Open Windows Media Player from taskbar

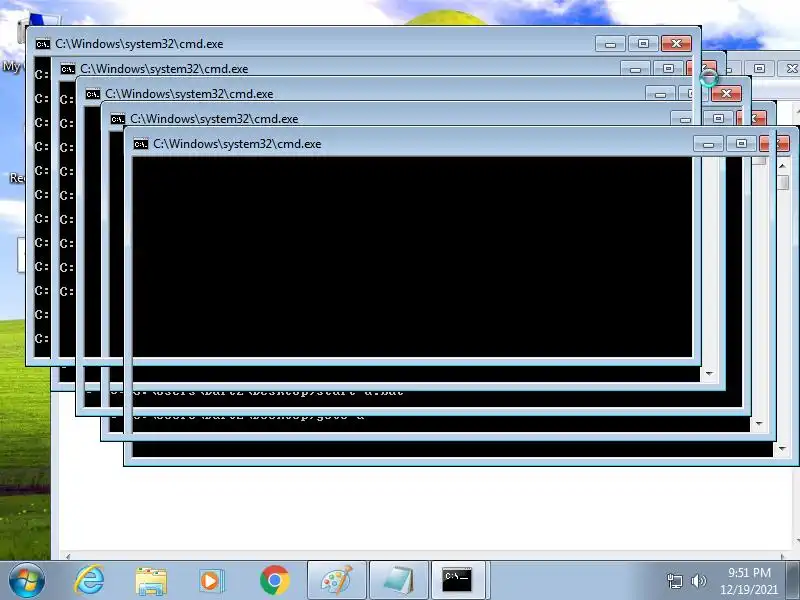pos(211,581)
